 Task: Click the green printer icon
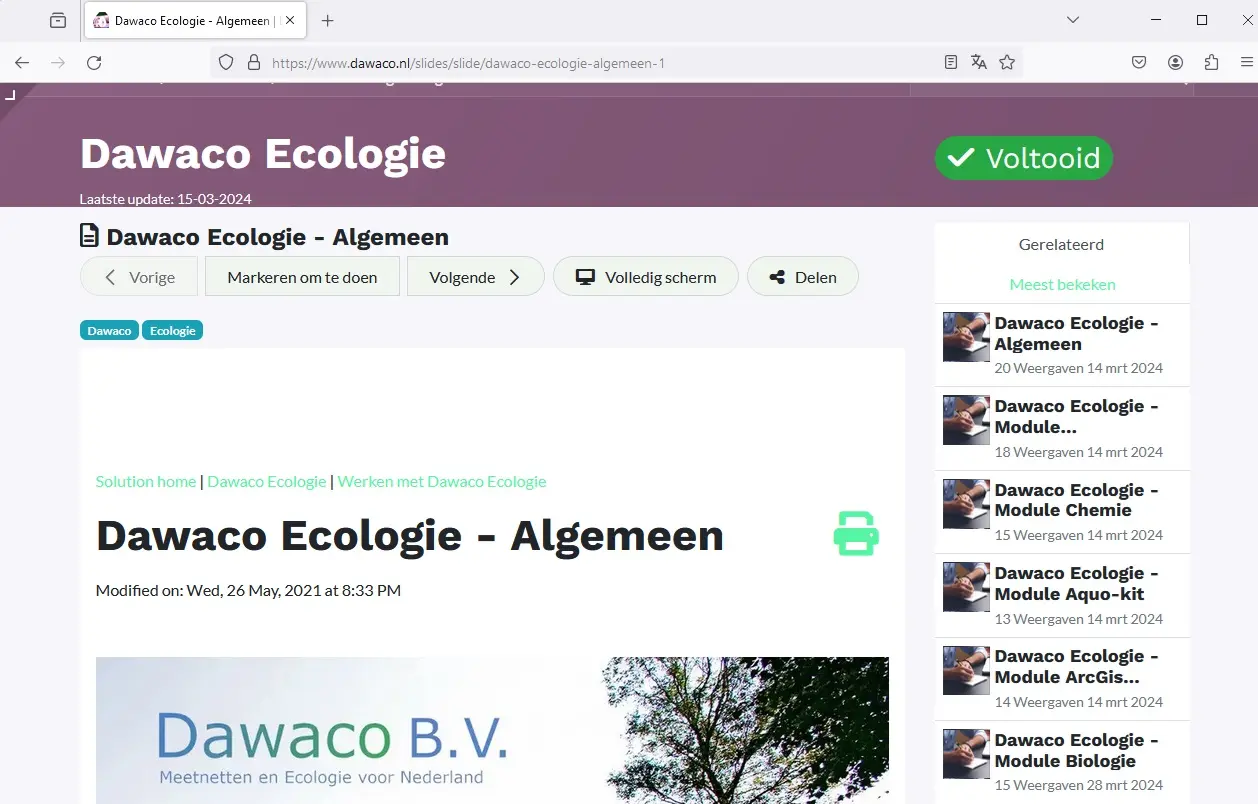pos(856,534)
